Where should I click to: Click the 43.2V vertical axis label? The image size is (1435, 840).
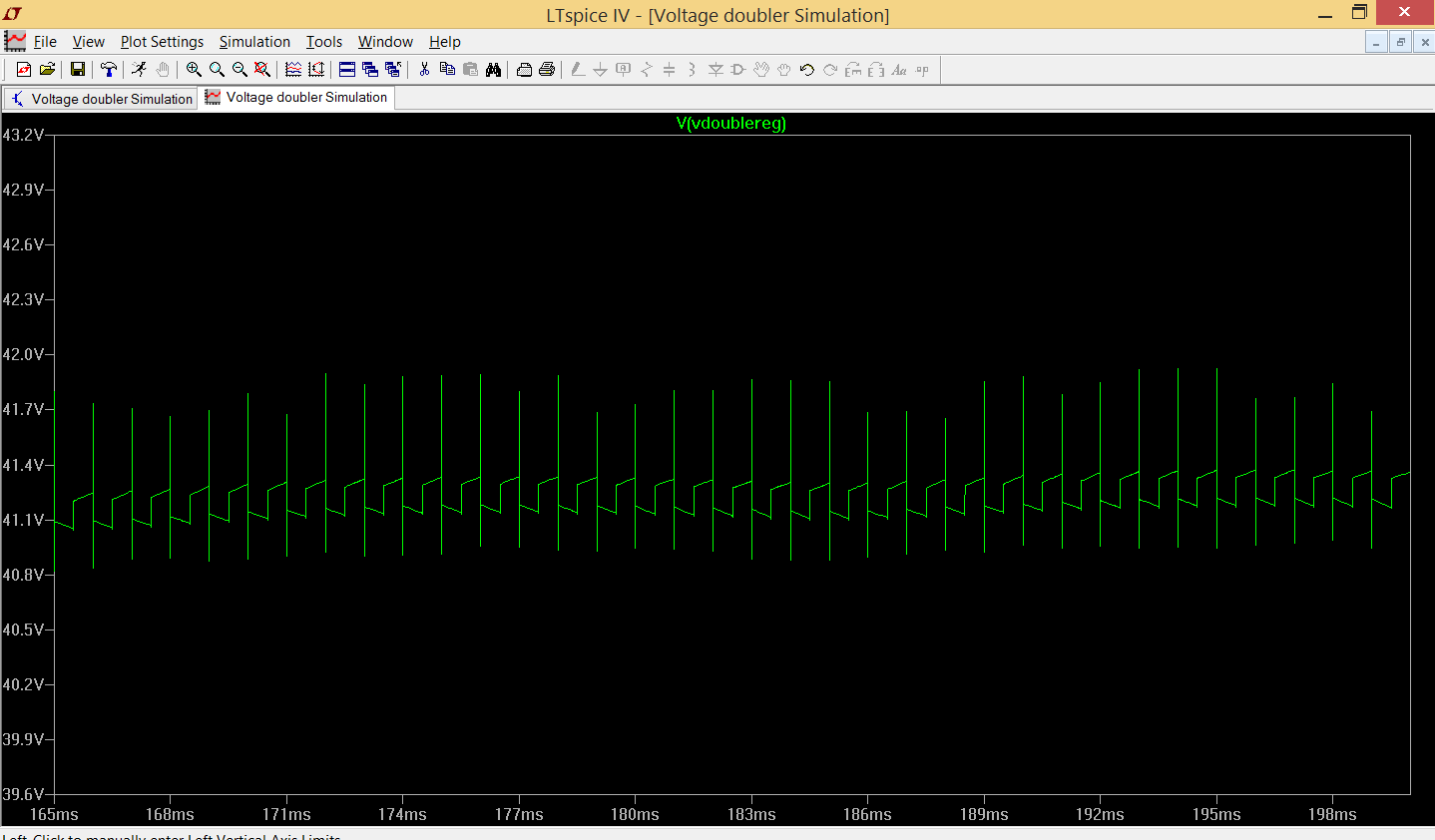pos(23,135)
